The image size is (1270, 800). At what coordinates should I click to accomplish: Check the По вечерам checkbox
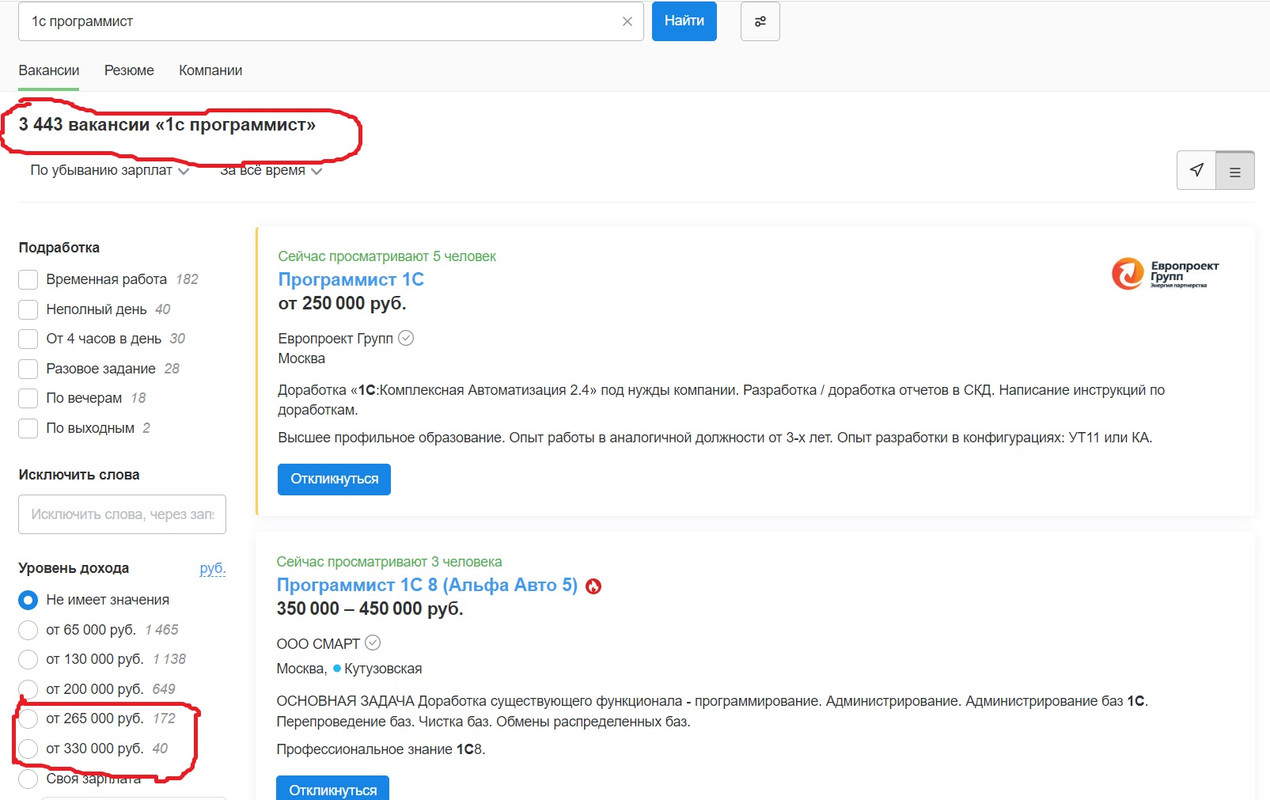pyautogui.click(x=28, y=398)
